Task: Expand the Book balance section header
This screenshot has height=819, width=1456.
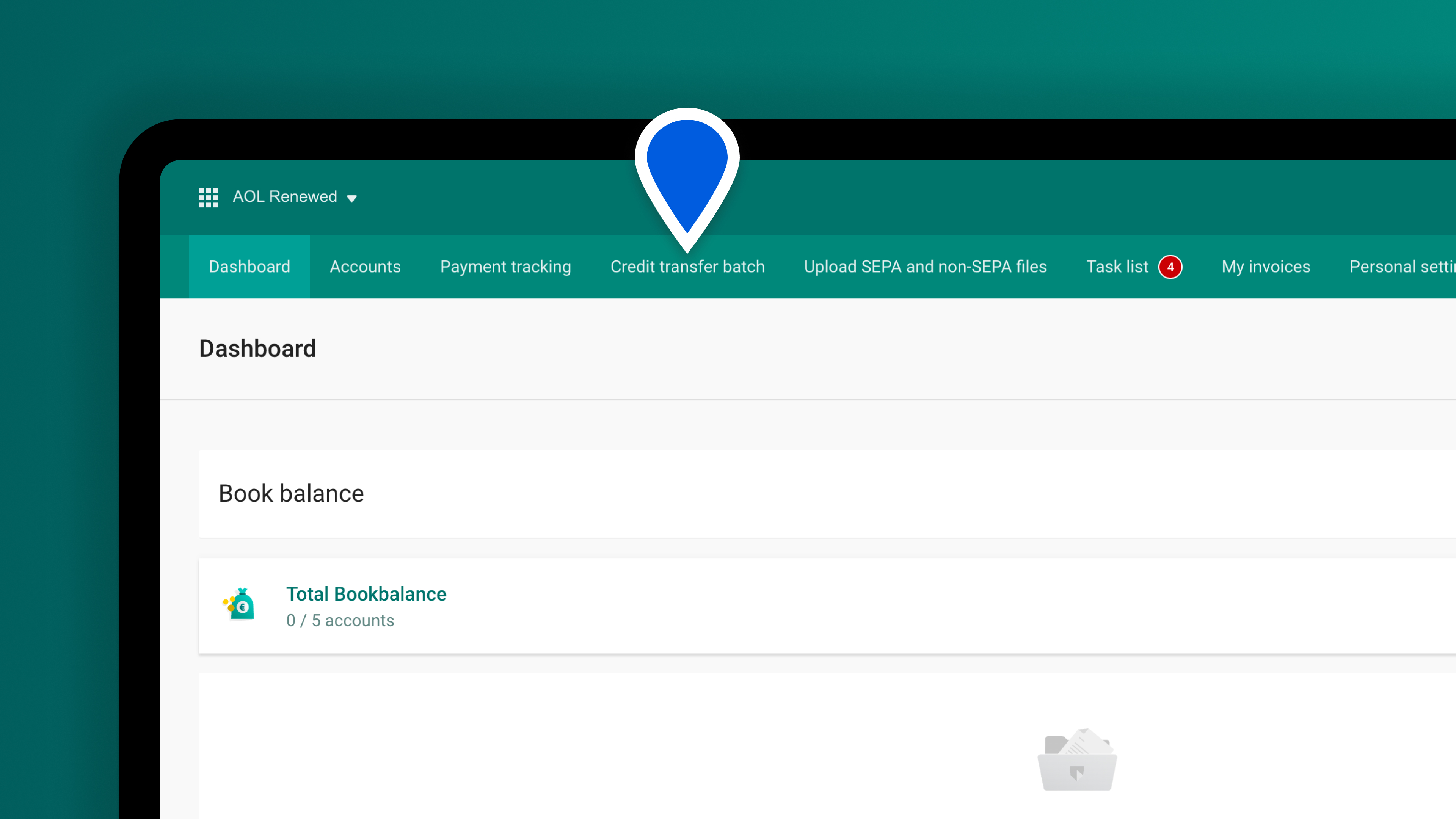Action: [827, 493]
